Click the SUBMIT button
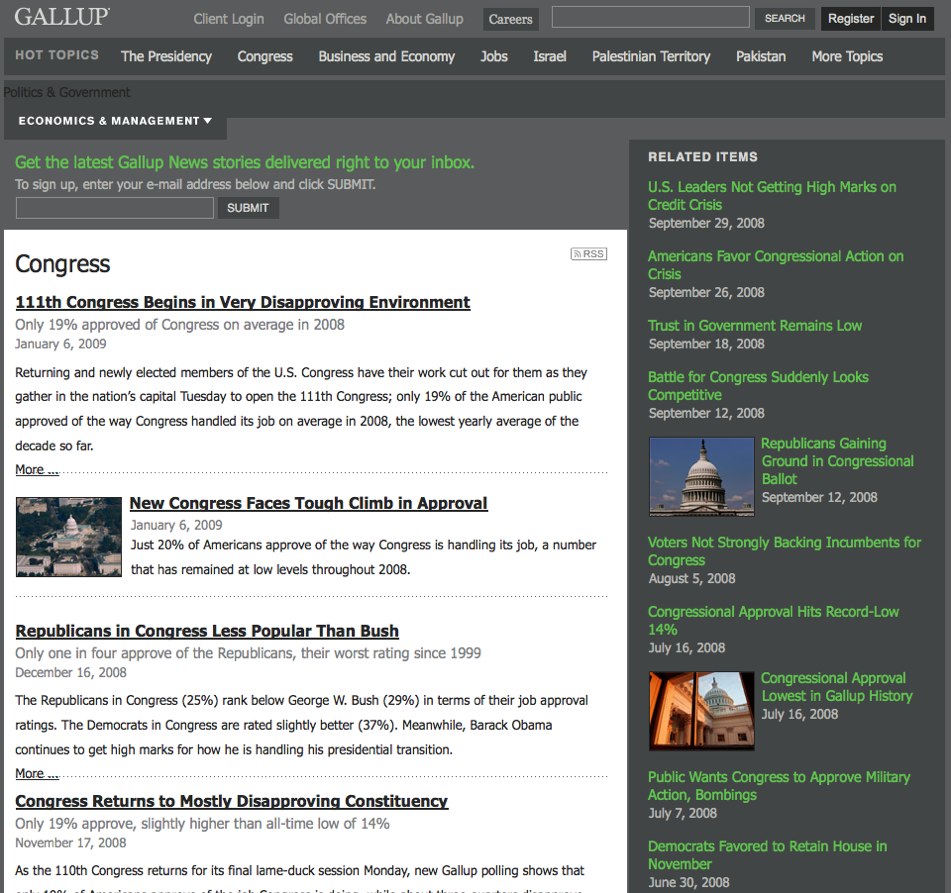Screen dimensions: 951x893 tap(248, 208)
